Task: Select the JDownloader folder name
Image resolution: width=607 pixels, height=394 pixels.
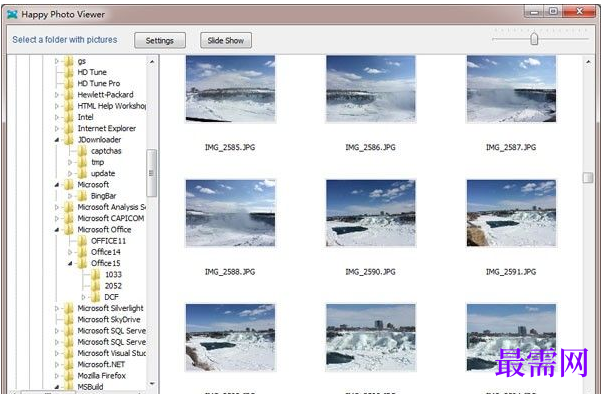Action: pyautogui.click(x=99, y=140)
